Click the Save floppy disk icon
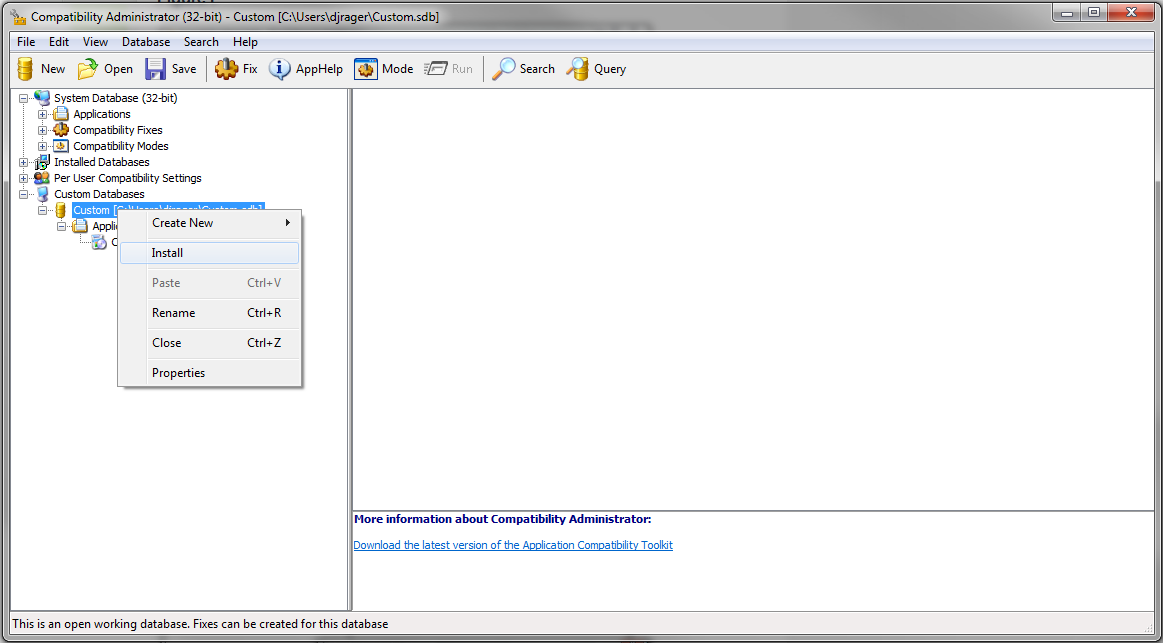This screenshot has width=1163, height=643. click(155, 69)
